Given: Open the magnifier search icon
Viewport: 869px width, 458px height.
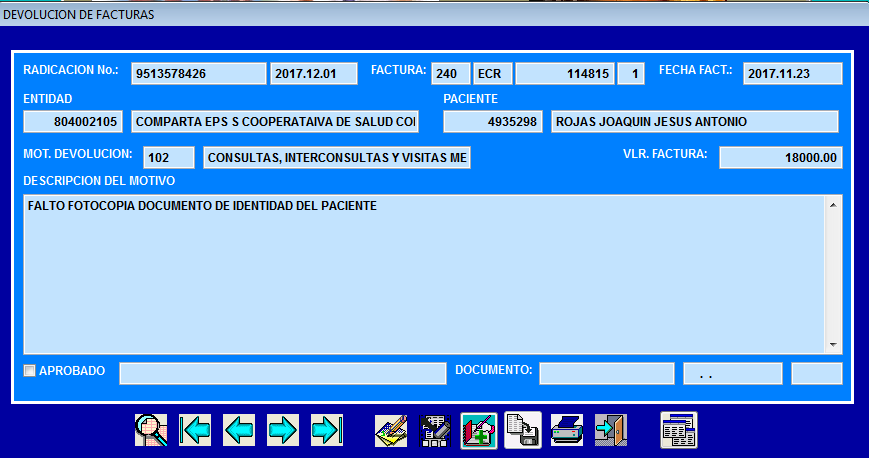Looking at the screenshot, I should coord(151,430).
